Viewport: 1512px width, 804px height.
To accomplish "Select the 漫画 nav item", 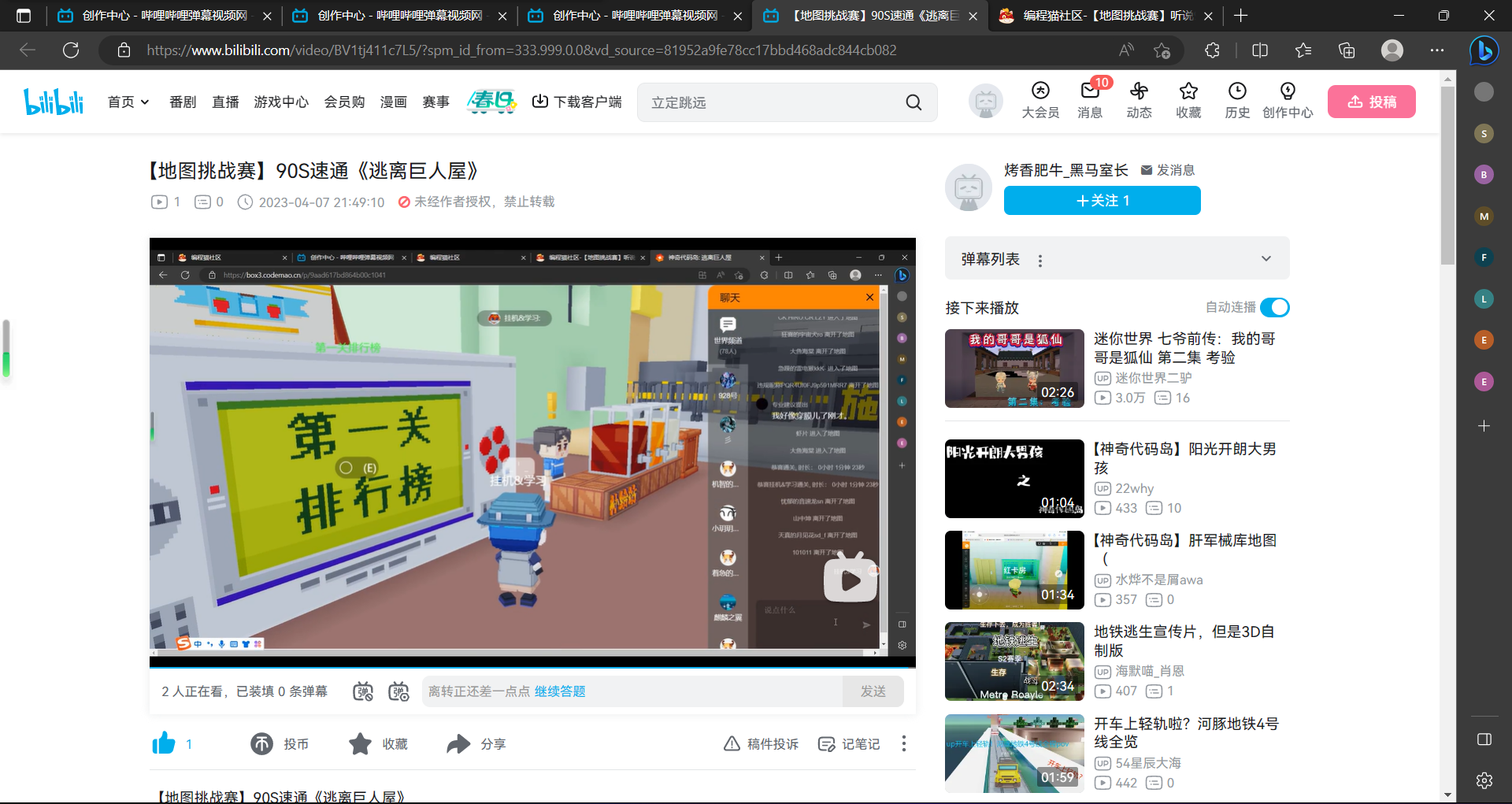I will [393, 102].
